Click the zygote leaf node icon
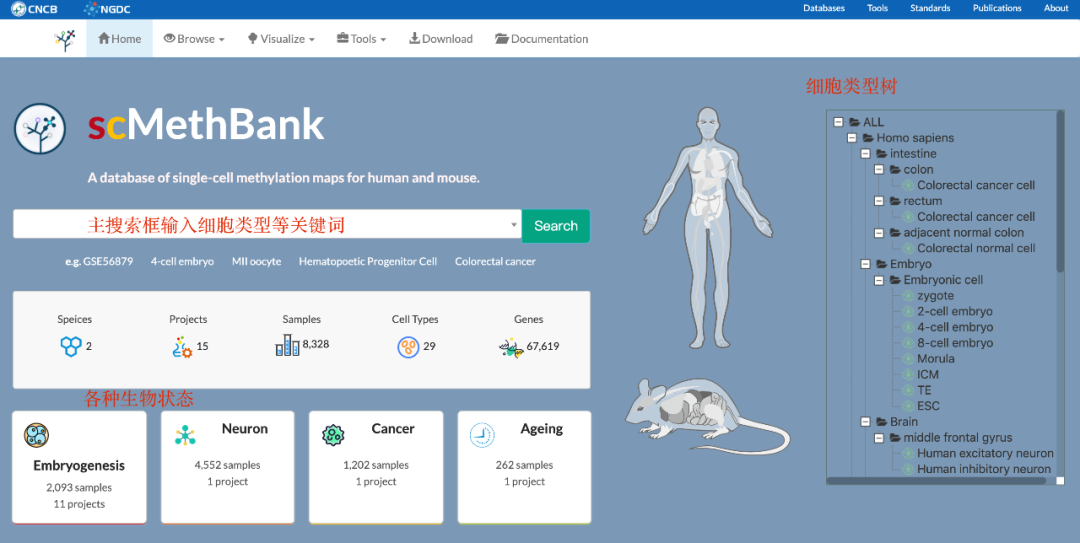Image resolution: width=1080 pixels, height=543 pixels. 908,296
